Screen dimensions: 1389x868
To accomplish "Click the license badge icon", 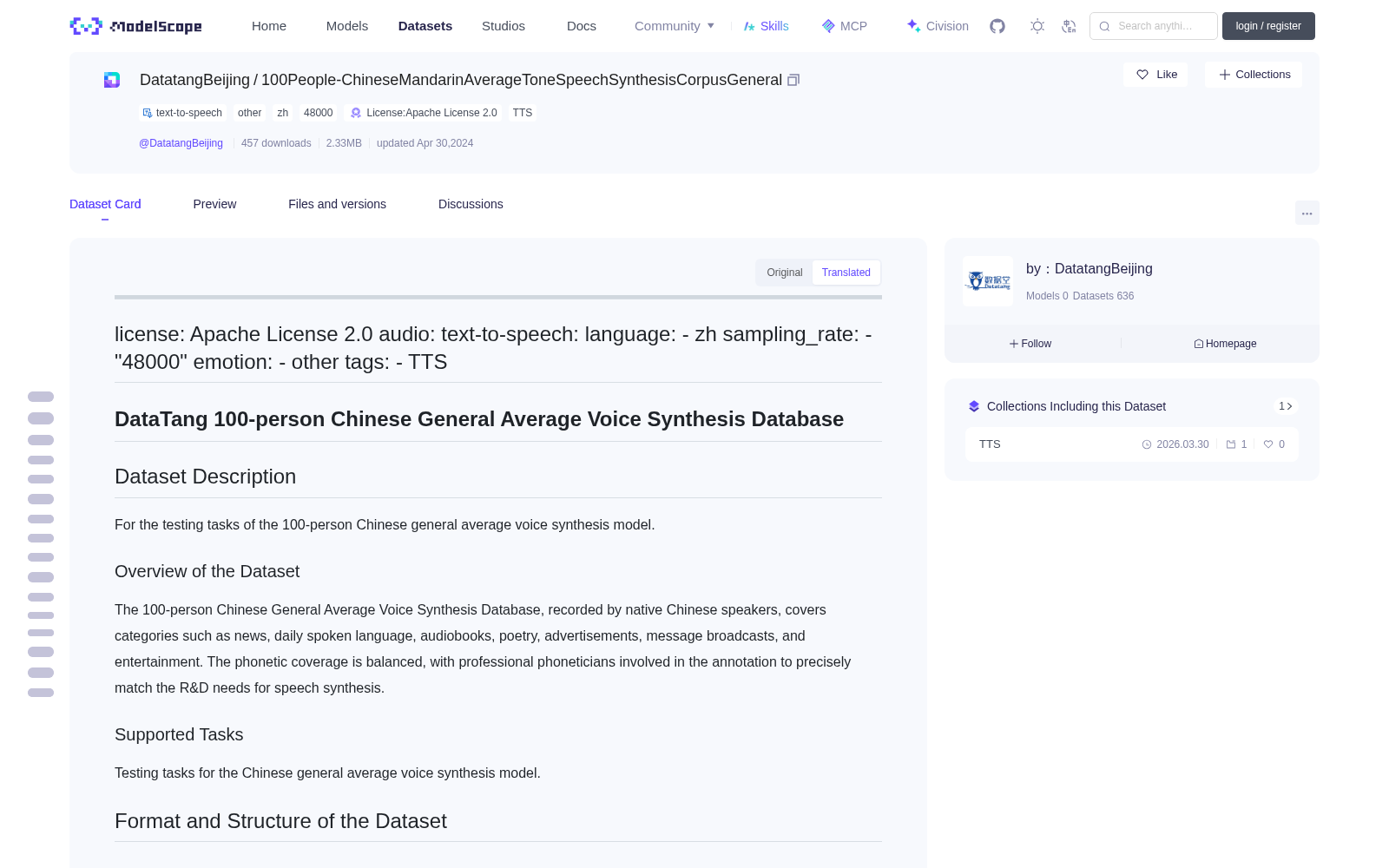I will coord(356,113).
